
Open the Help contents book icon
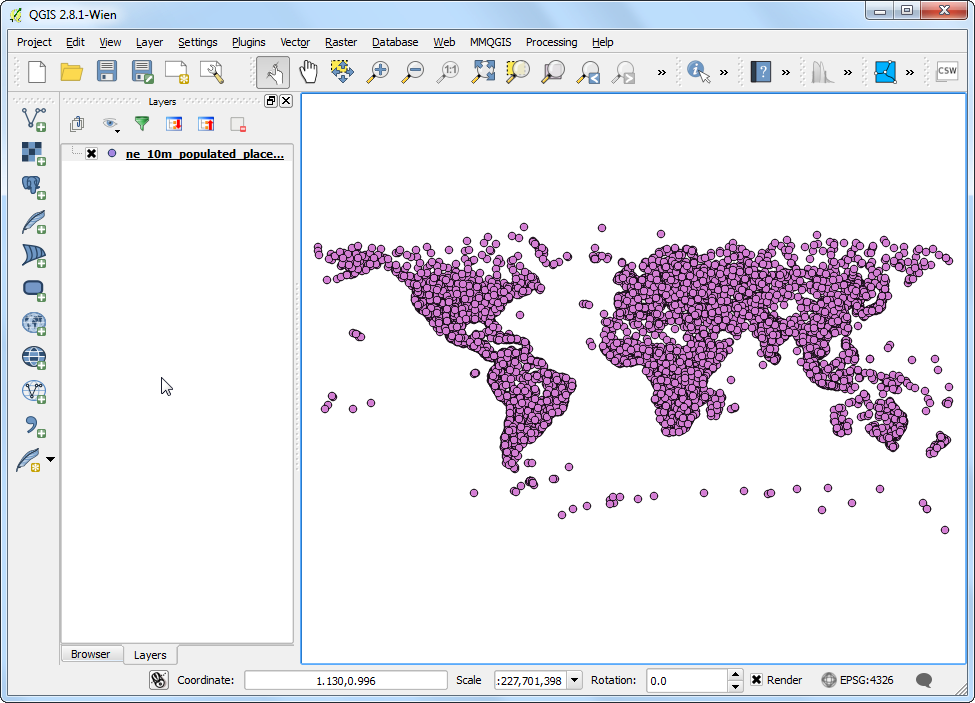(760, 72)
